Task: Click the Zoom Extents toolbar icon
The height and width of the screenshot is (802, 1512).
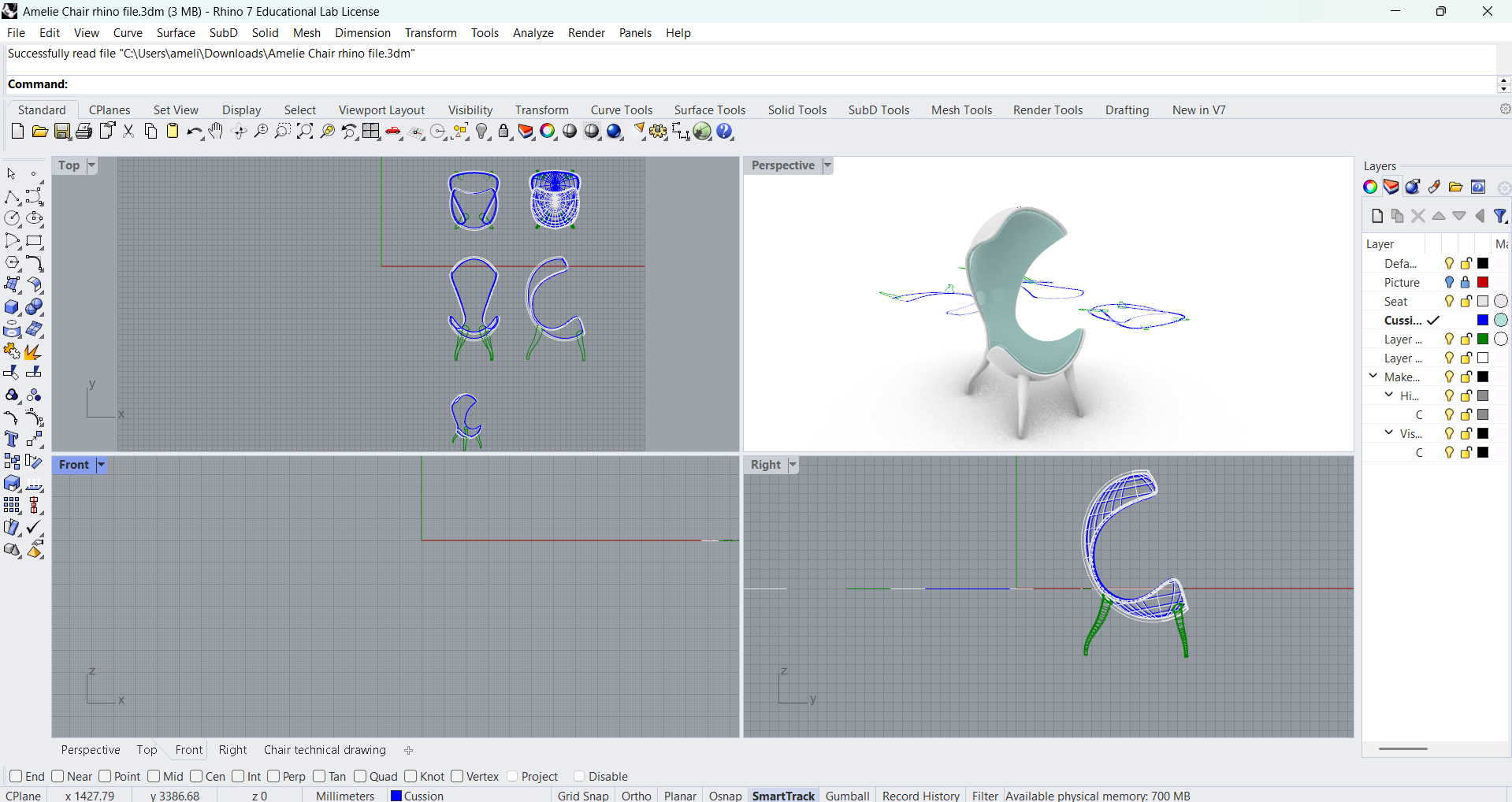Action: click(305, 132)
